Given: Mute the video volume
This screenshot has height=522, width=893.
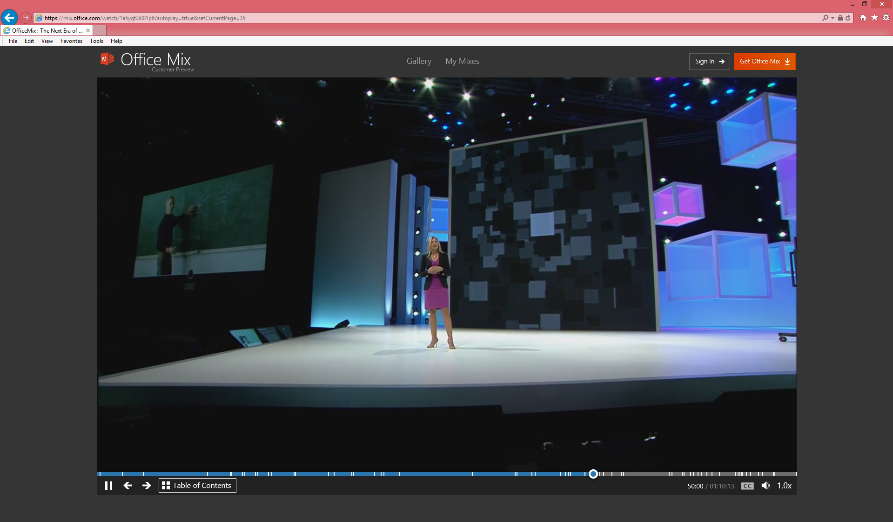Looking at the screenshot, I should tap(766, 486).
